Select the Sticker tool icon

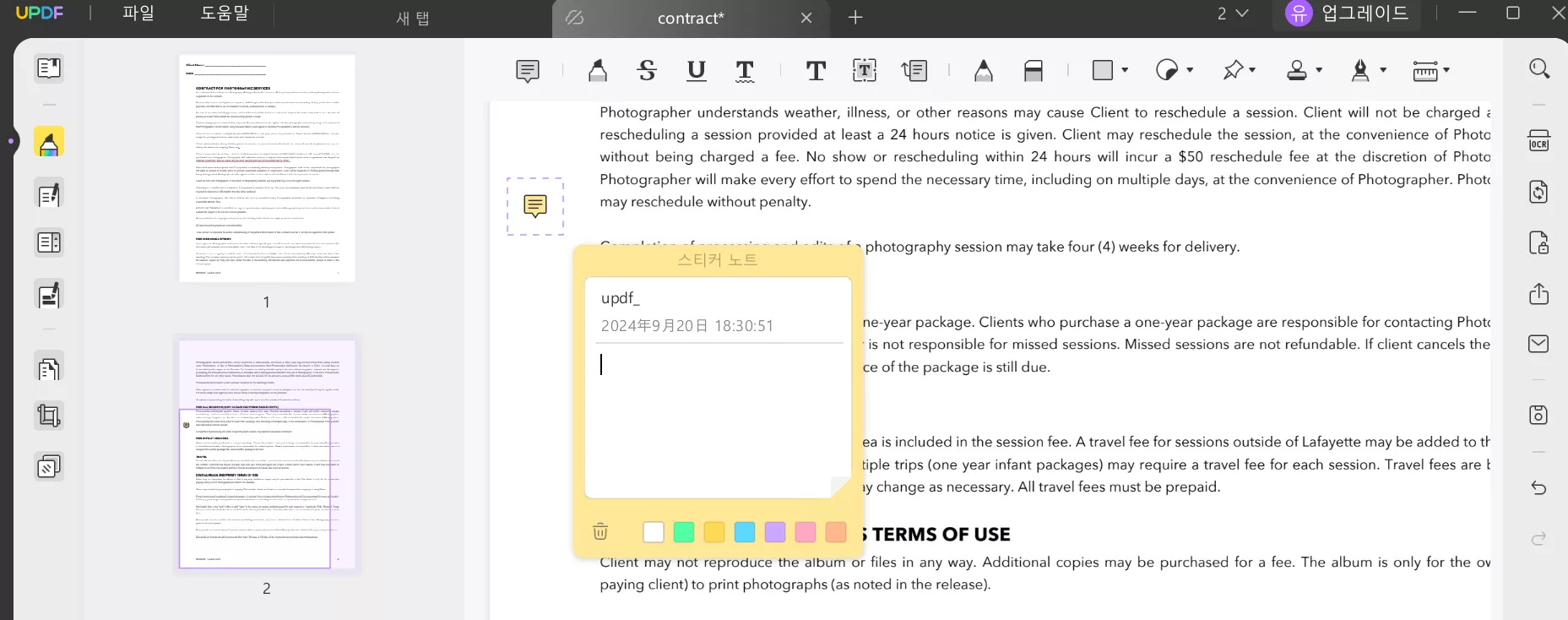click(x=1167, y=70)
